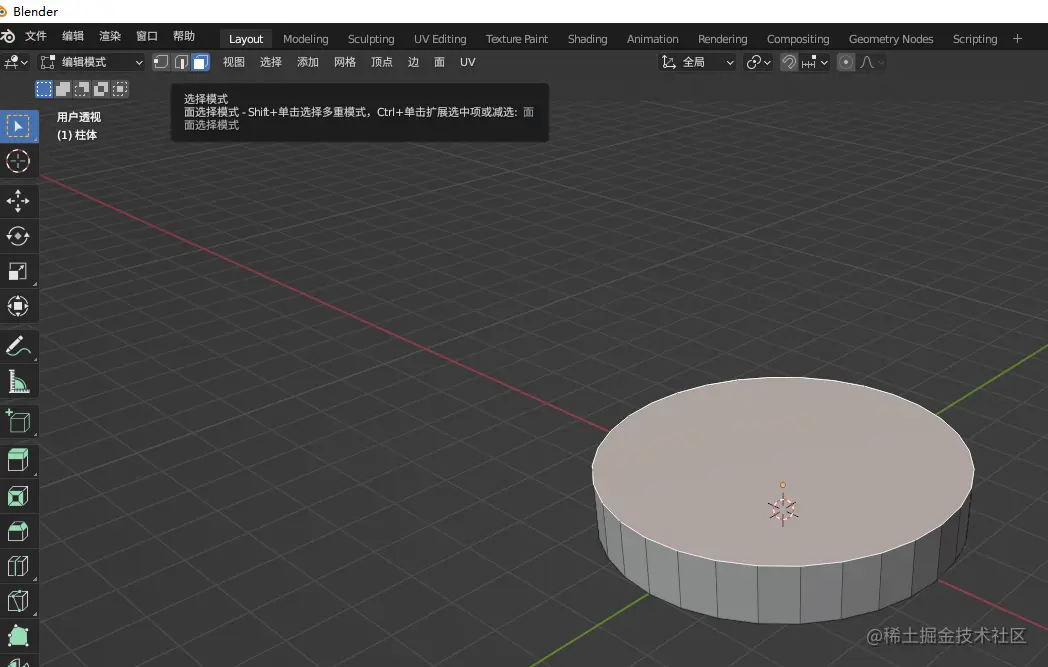Activate the 3D Cursor tool

click(x=18, y=161)
